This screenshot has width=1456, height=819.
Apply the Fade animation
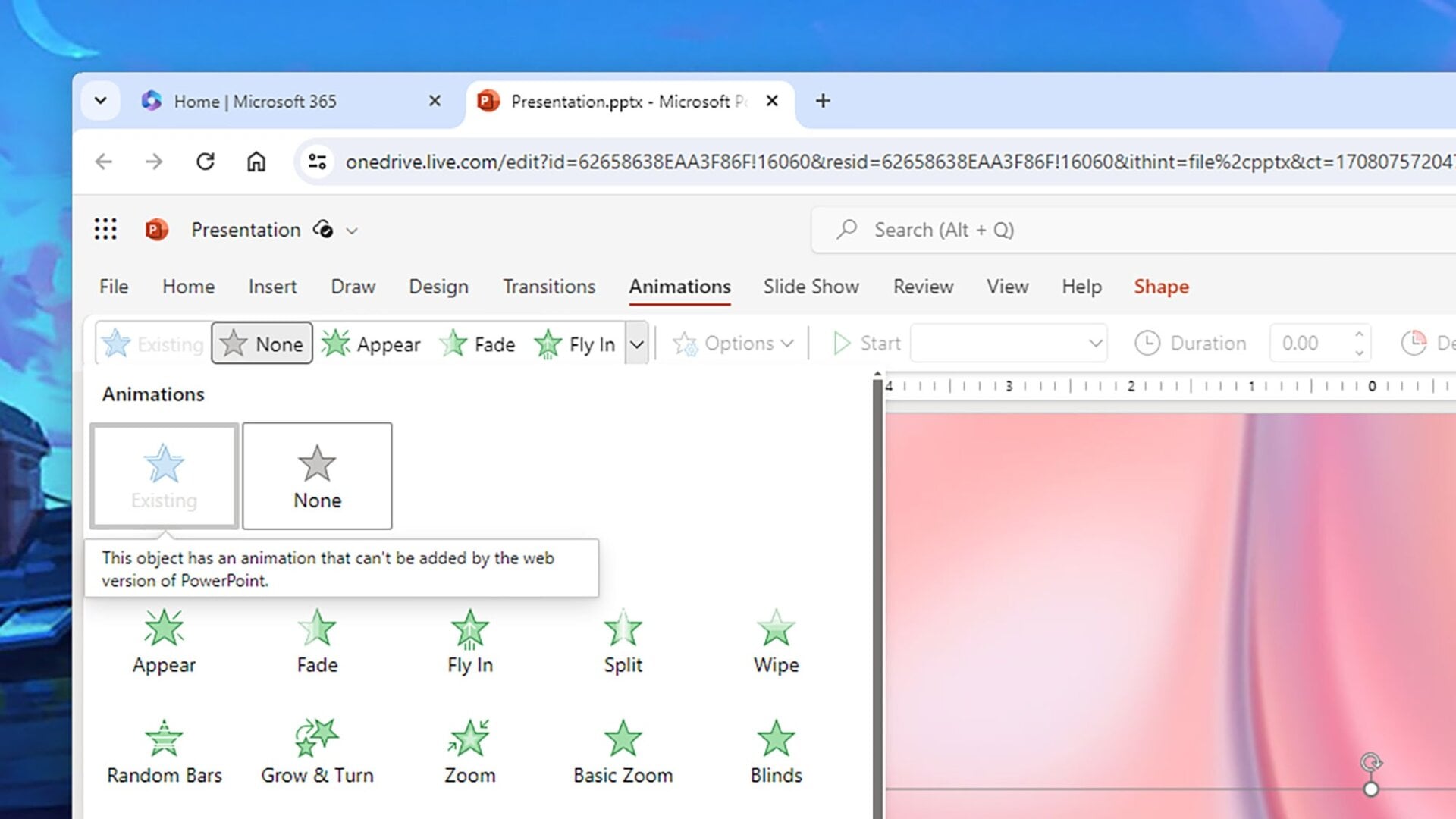(x=316, y=641)
